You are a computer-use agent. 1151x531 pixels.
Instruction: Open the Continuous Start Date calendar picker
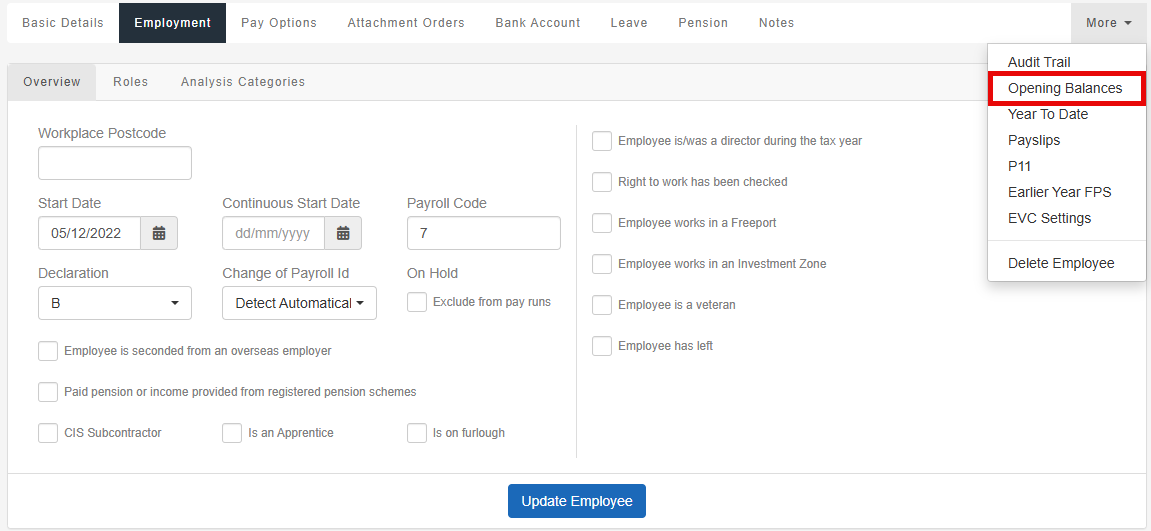click(x=343, y=234)
